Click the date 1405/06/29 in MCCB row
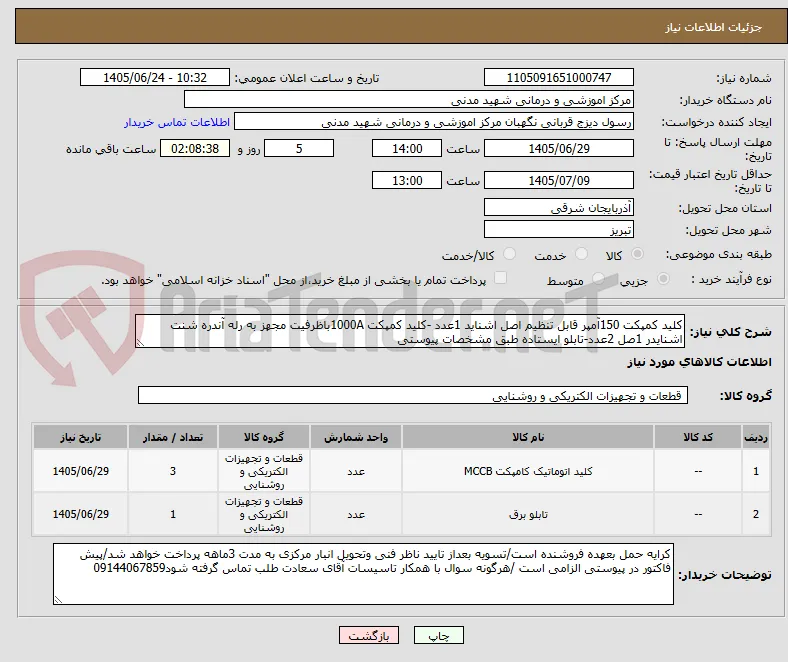 click(80, 471)
